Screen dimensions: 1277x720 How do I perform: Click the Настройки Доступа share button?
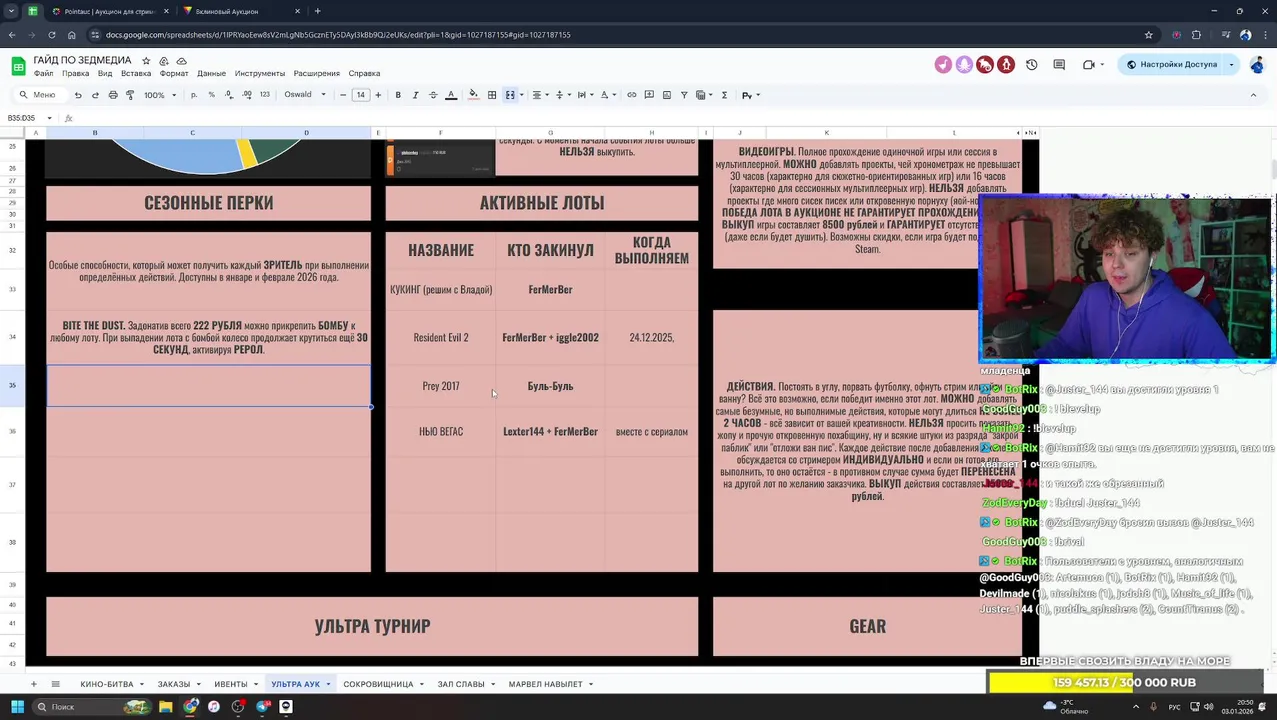point(1172,64)
